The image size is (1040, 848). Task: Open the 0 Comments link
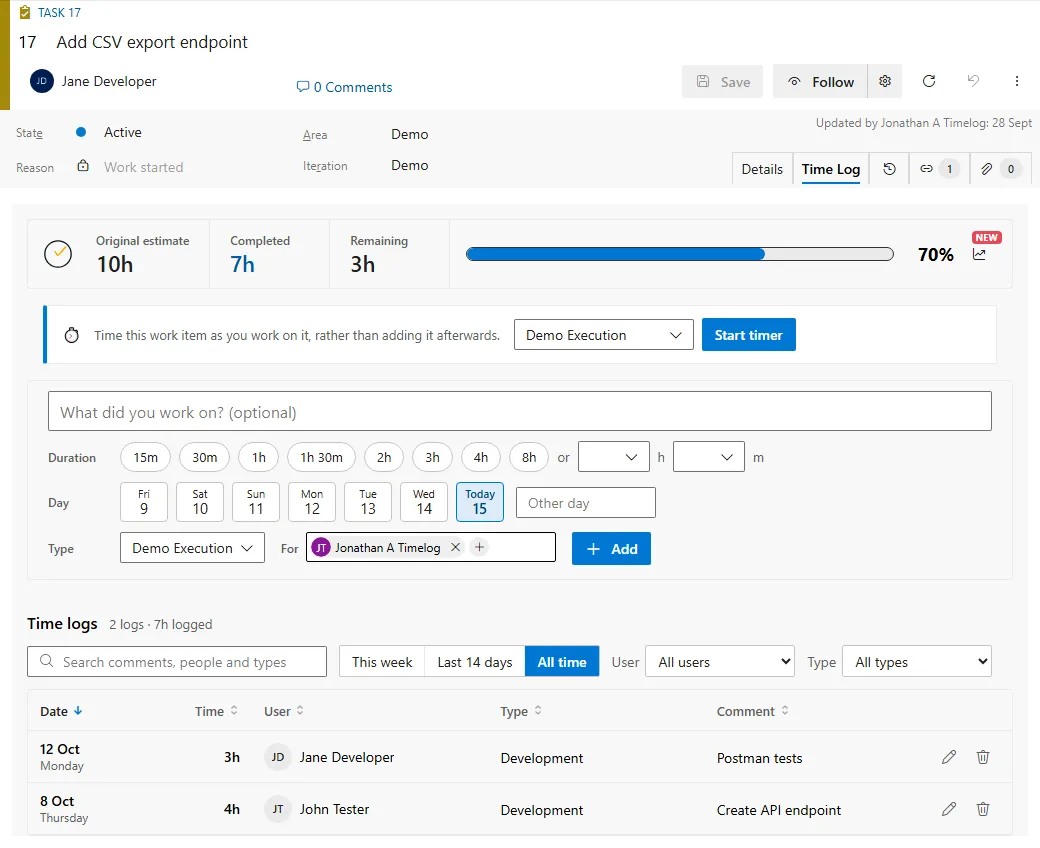point(344,87)
